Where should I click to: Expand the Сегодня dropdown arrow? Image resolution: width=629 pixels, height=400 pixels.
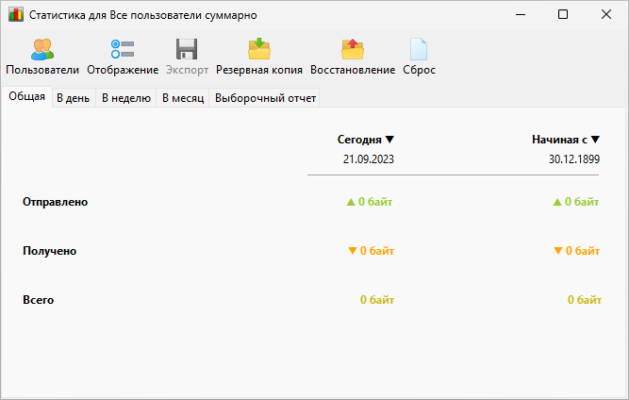pos(390,140)
